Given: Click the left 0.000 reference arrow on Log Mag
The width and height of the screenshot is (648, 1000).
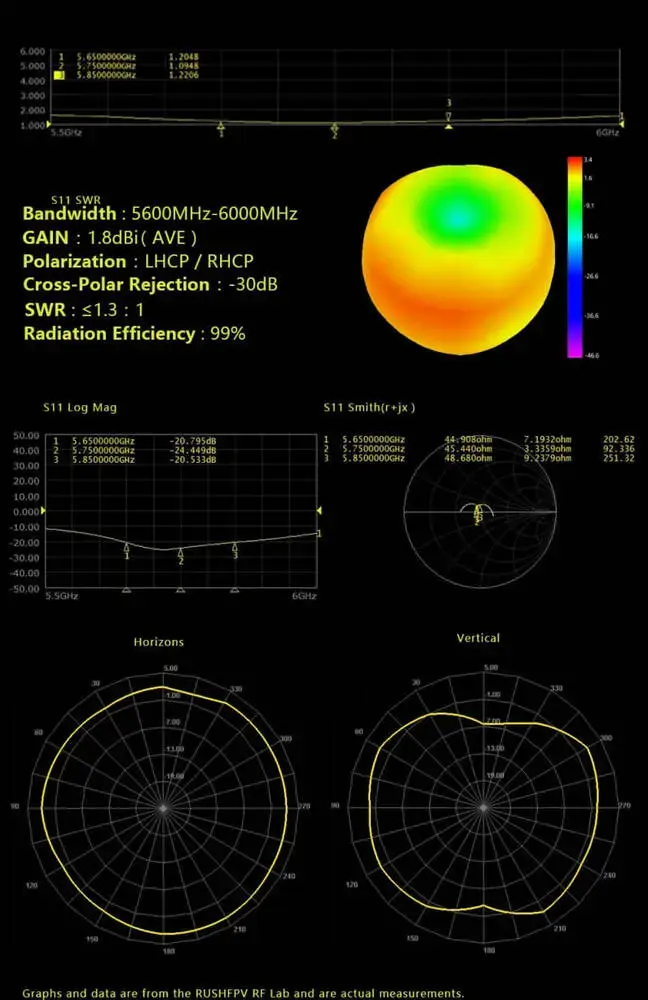Looking at the screenshot, I should [43, 511].
